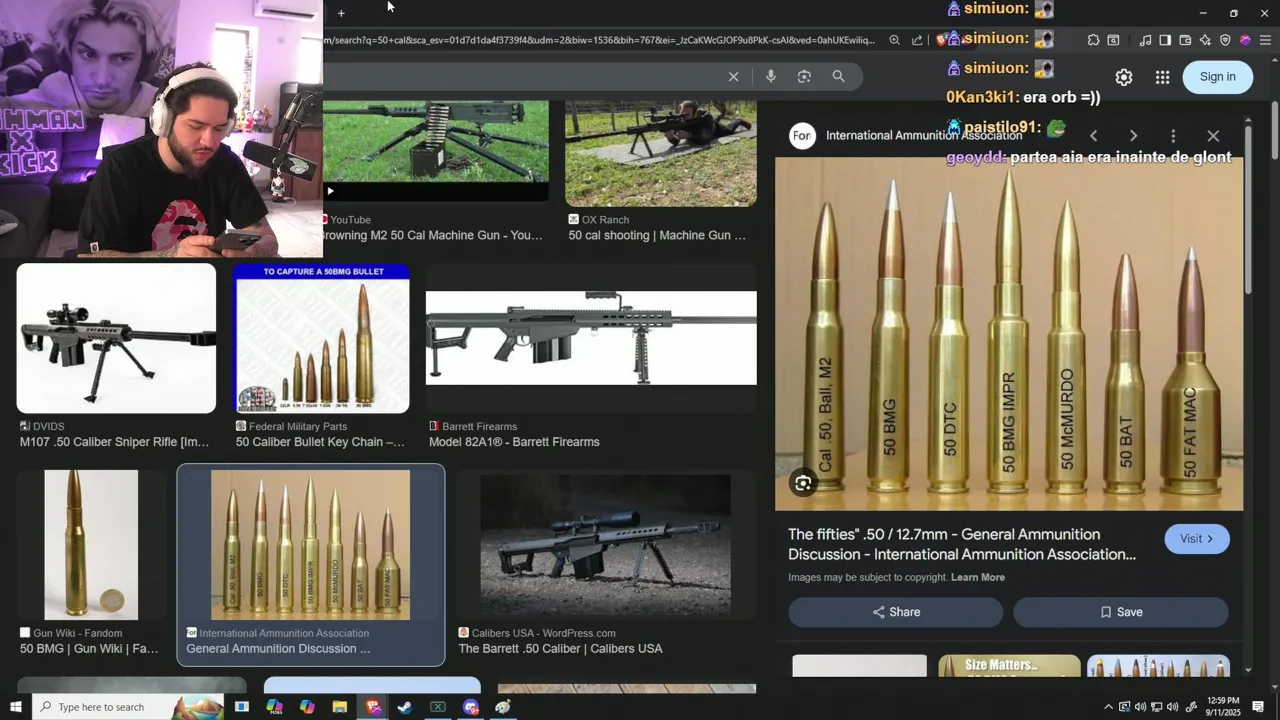Open the Windows Start menu
The width and height of the screenshot is (1280, 720).
(15, 707)
